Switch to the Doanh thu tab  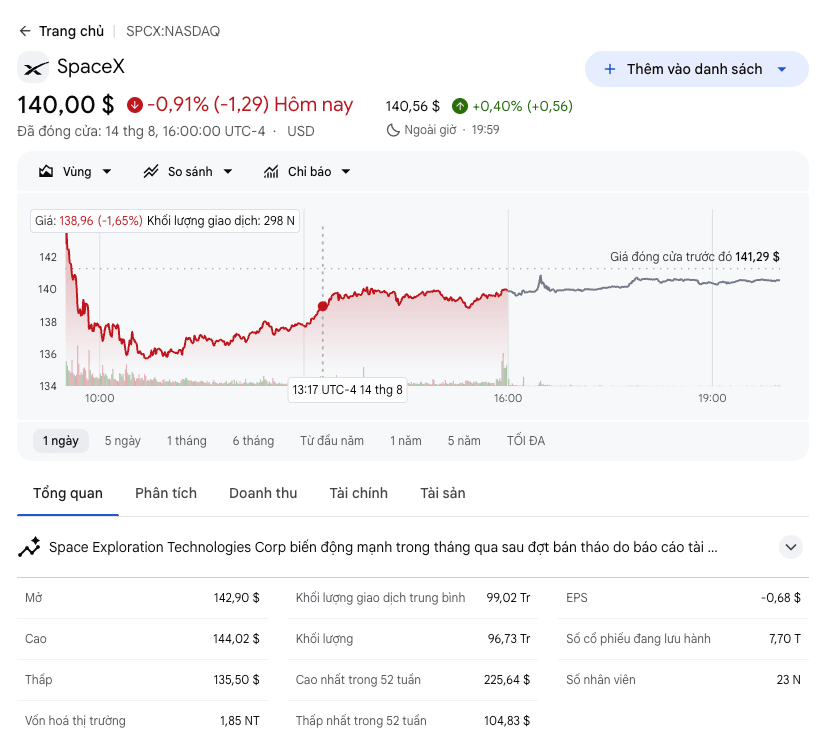[x=263, y=493]
